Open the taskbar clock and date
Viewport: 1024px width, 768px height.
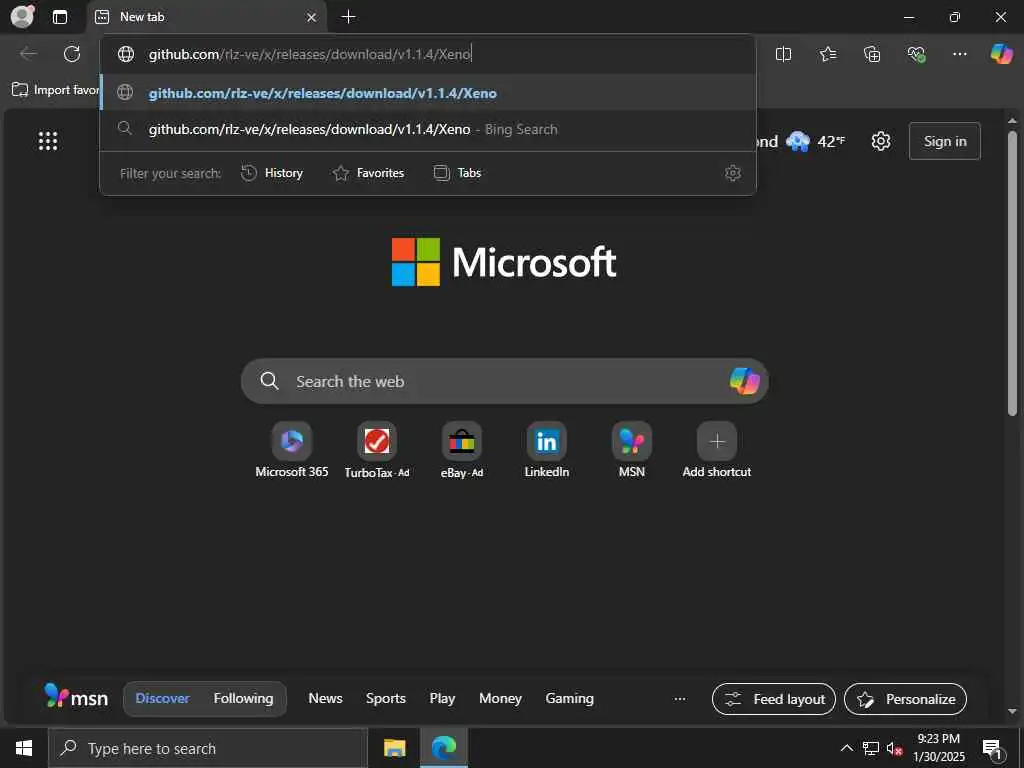click(938, 748)
